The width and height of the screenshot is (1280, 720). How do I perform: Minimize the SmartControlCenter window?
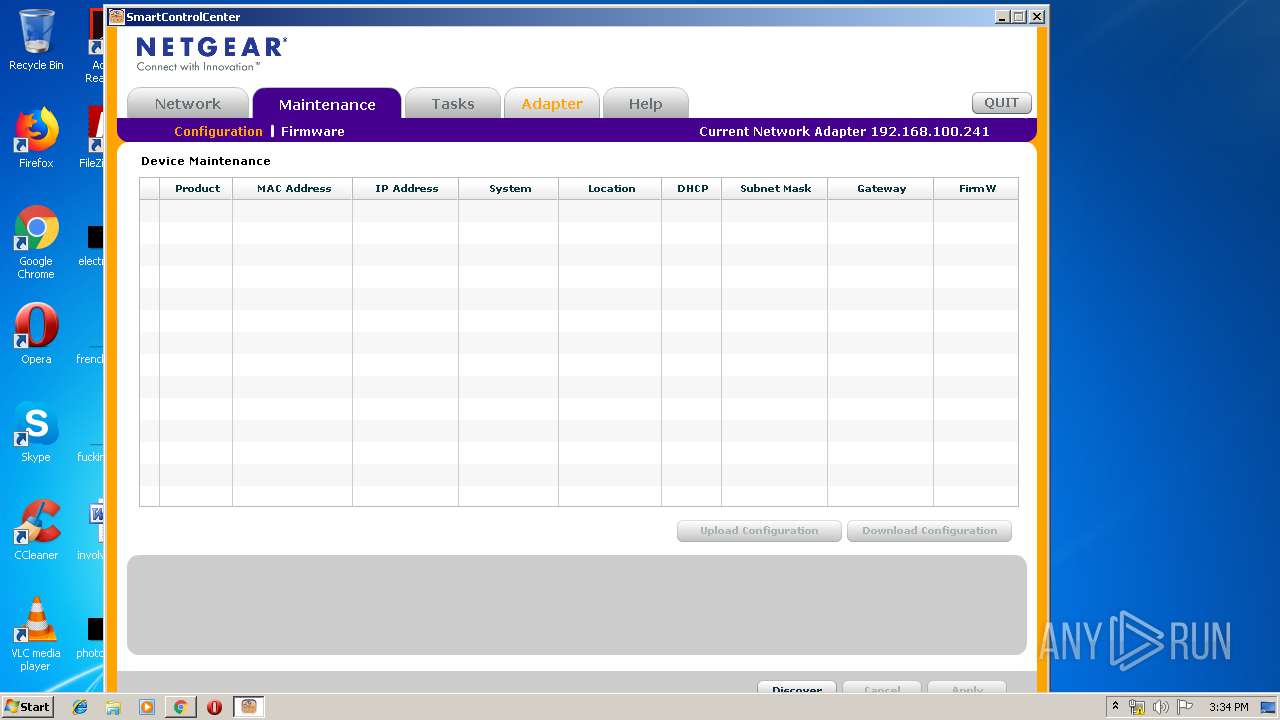tap(1003, 17)
